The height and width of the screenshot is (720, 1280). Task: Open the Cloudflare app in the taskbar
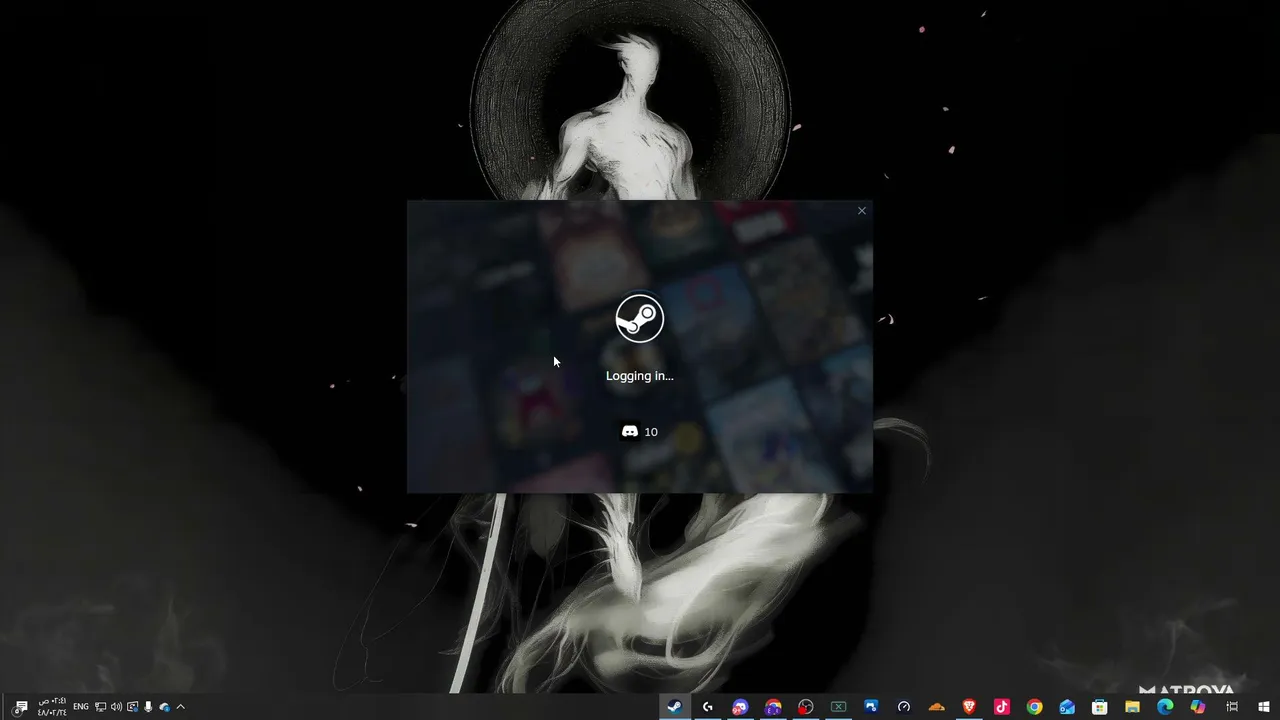pos(937,707)
